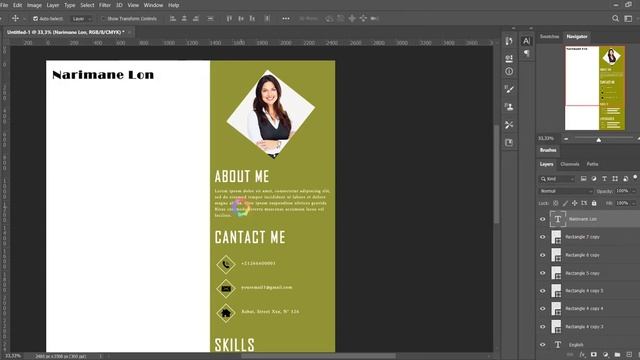Viewport: 640px width, 360px height.
Task: Open the Layer menu
Action: (53, 5)
